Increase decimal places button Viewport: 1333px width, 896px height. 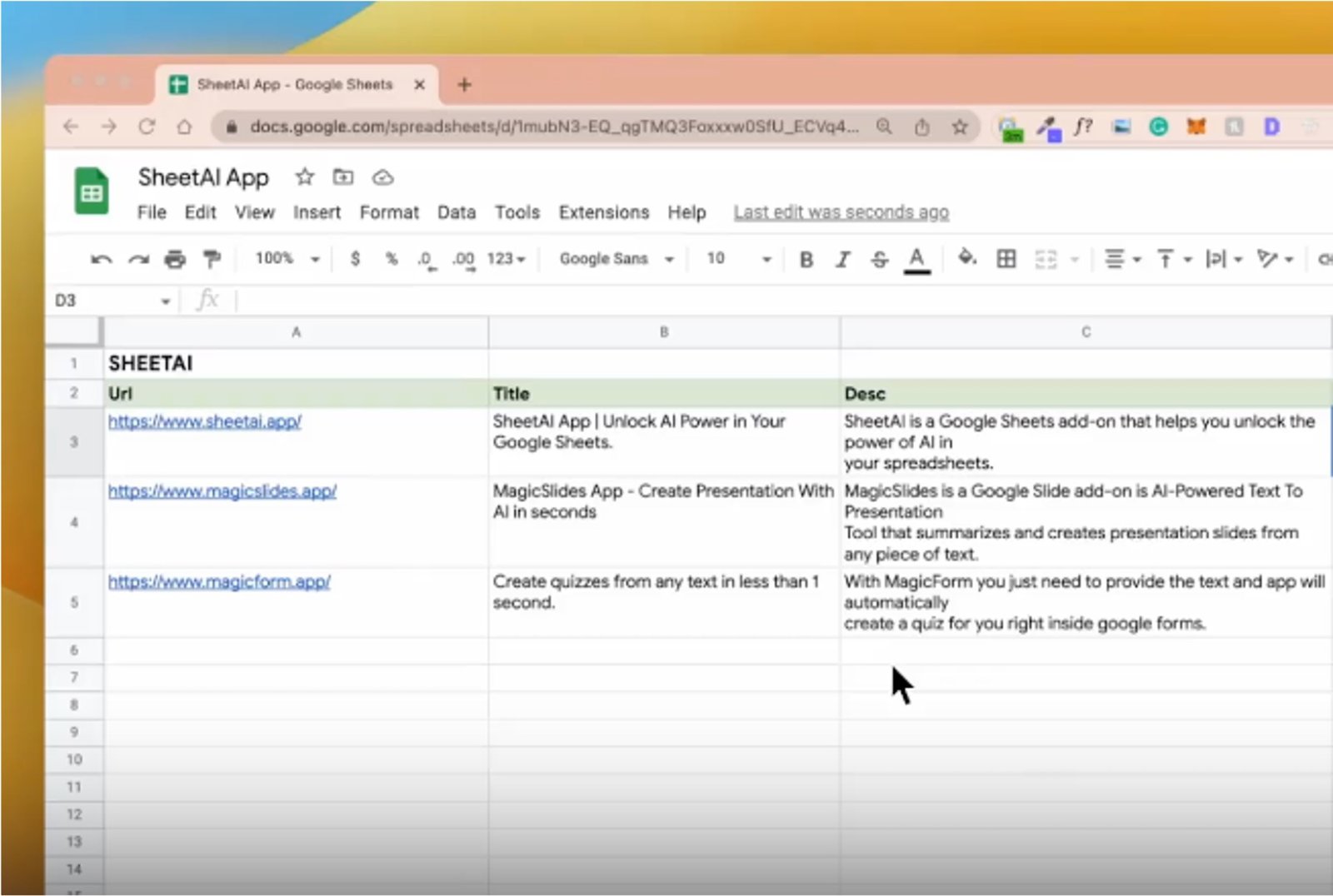coord(463,260)
